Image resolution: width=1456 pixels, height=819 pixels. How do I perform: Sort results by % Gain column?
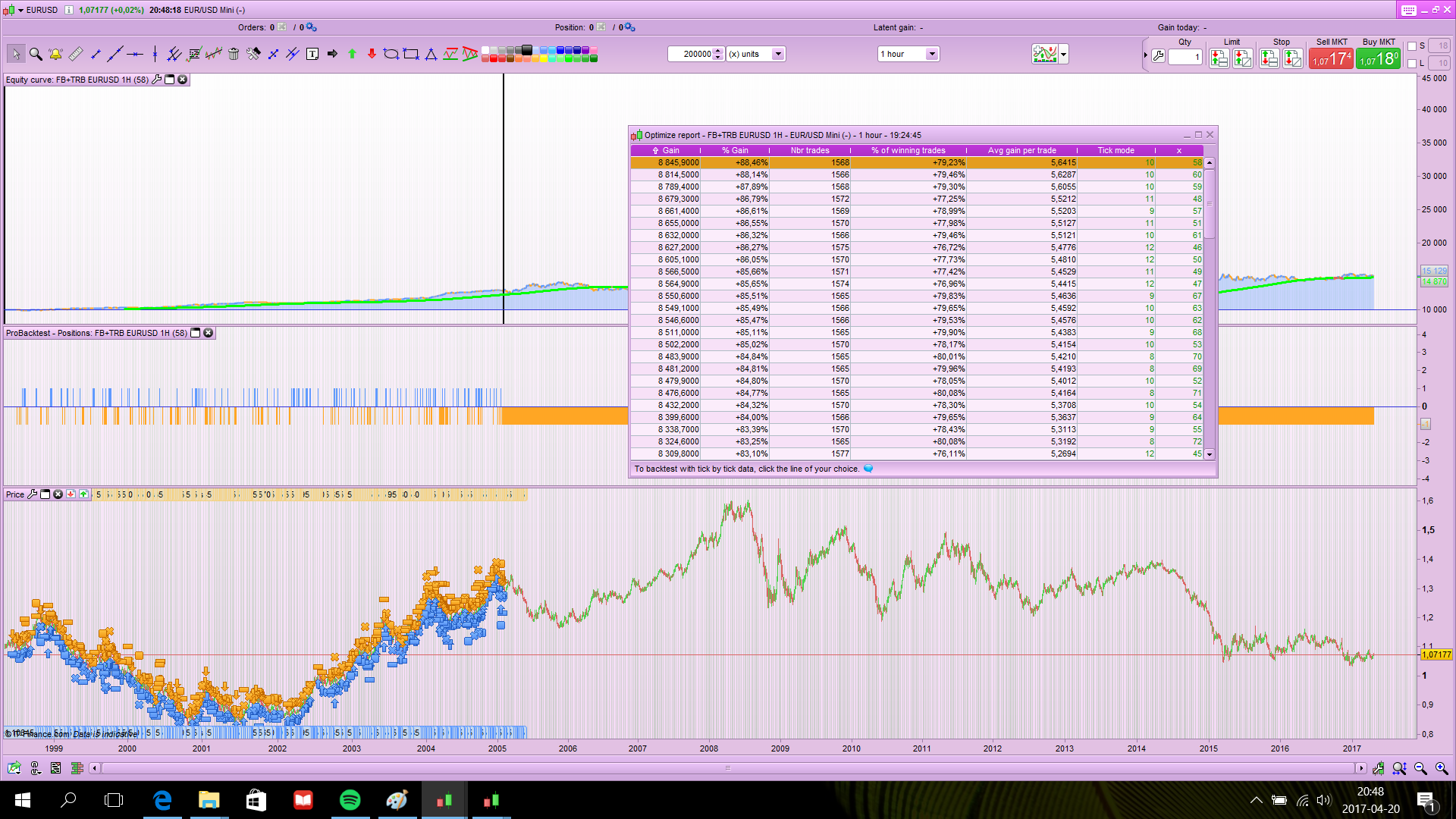pyautogui.click(x=734, y=150)
